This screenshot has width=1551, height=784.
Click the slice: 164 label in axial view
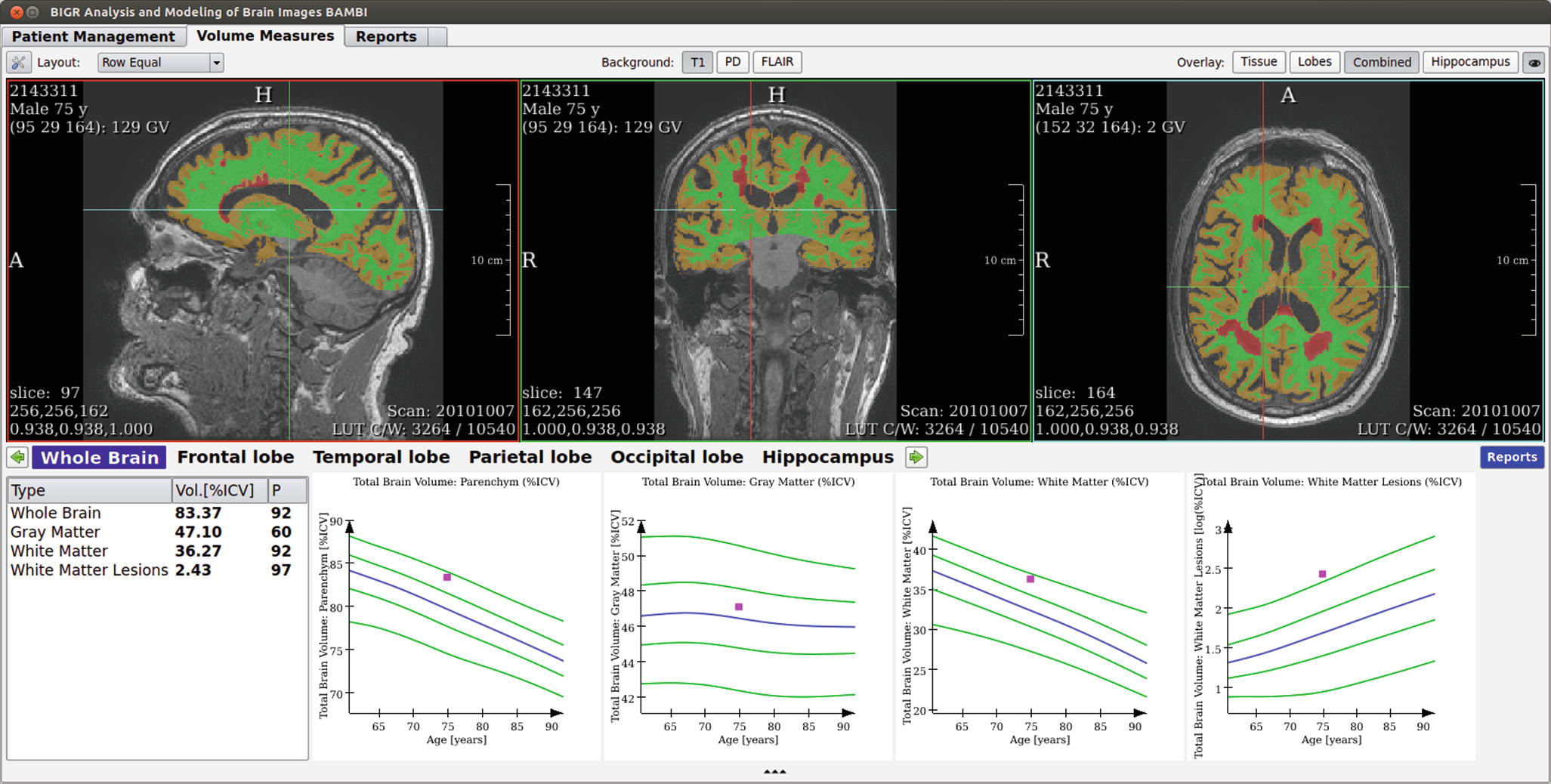(1075, 393)
